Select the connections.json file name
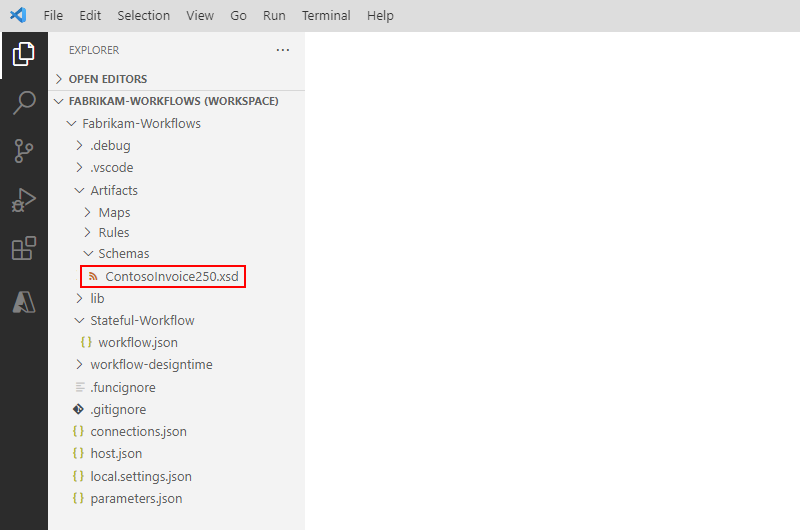This screenshot has height=530, width=800. click(x=138, y=432)
